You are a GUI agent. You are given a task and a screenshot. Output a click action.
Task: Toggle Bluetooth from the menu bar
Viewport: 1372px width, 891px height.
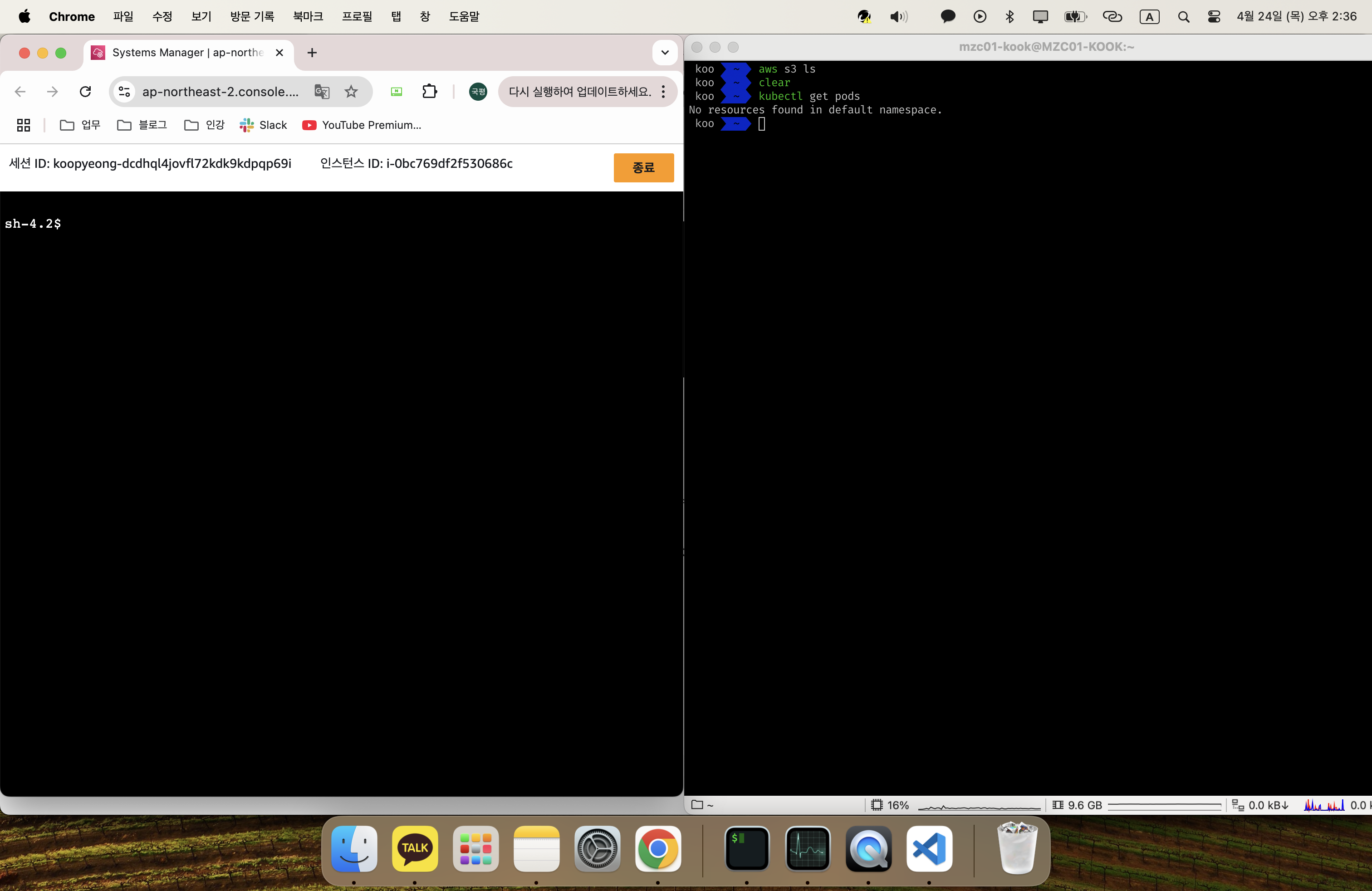pyautogui.click(x=1009, y=17)
